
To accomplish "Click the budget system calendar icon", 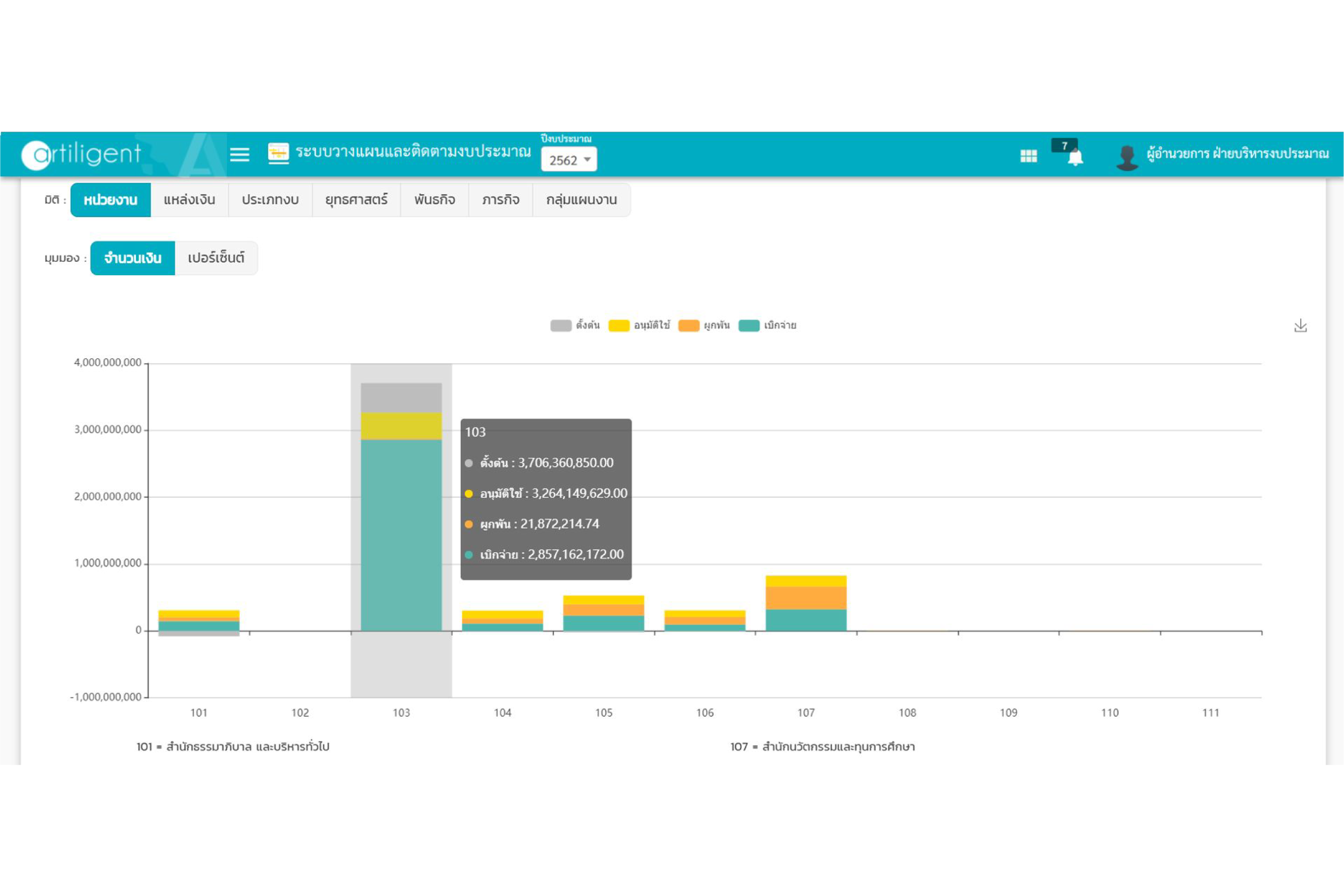I will coord(279,153).
